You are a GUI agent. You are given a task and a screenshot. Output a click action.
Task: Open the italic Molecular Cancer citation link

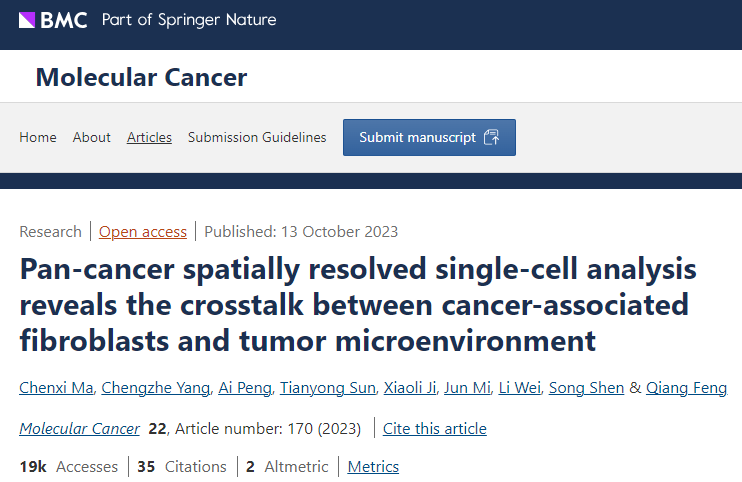tap(80, 429)
